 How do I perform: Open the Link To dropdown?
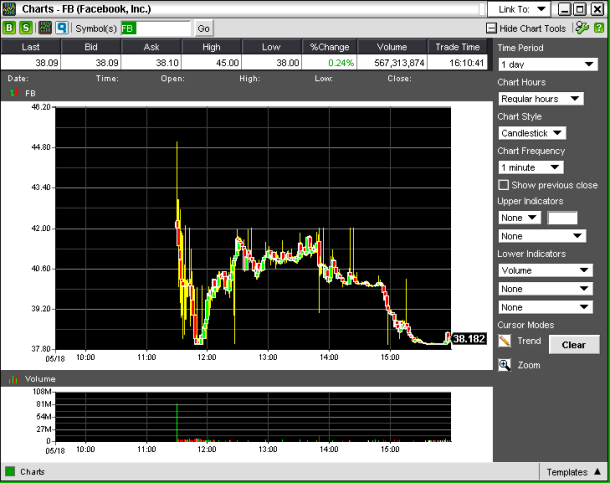pyautogui.click(x=519, y=9)
